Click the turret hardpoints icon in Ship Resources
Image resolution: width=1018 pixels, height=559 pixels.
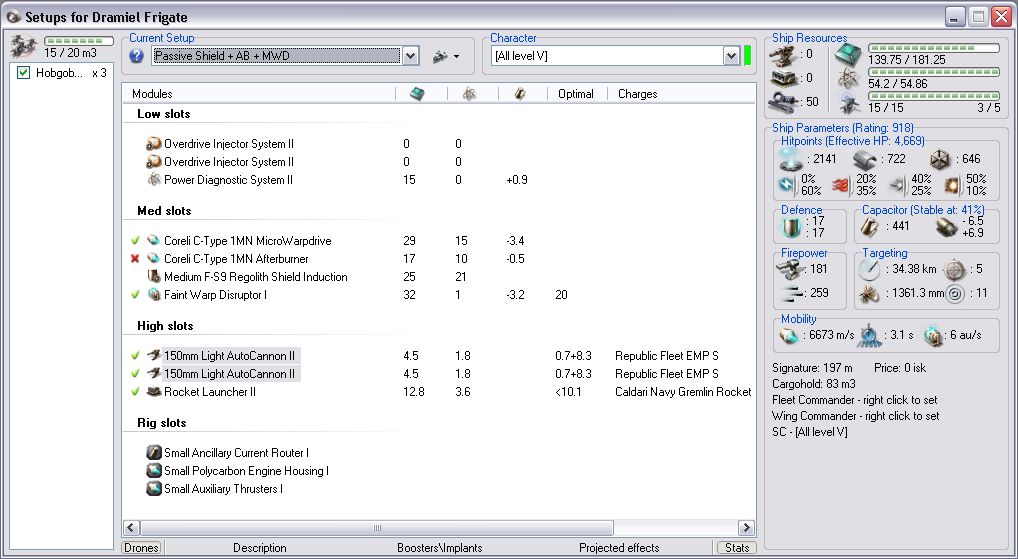[x=782, y=56]
